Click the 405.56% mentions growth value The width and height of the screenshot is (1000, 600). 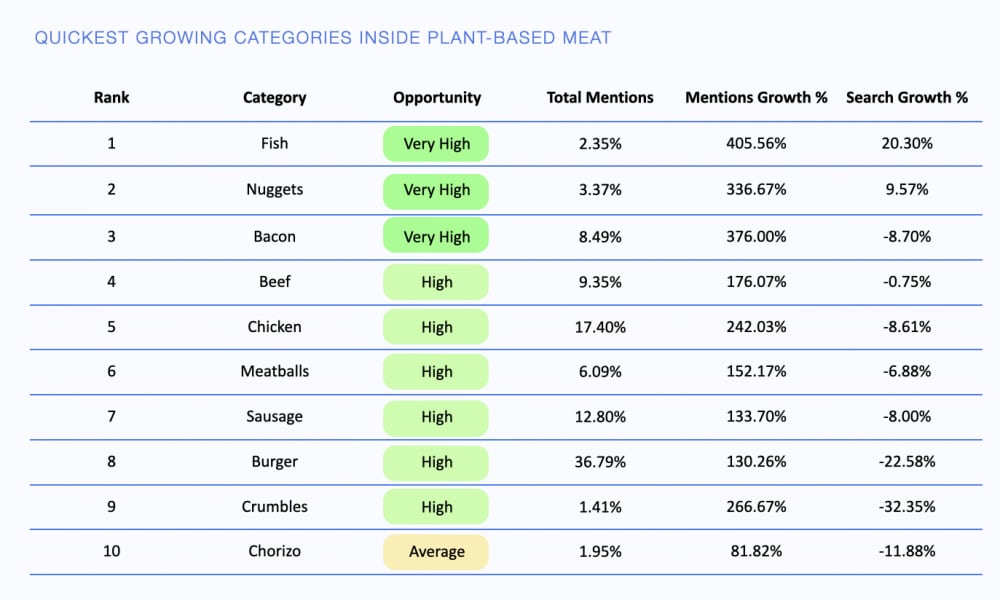(x=756, y=144)
